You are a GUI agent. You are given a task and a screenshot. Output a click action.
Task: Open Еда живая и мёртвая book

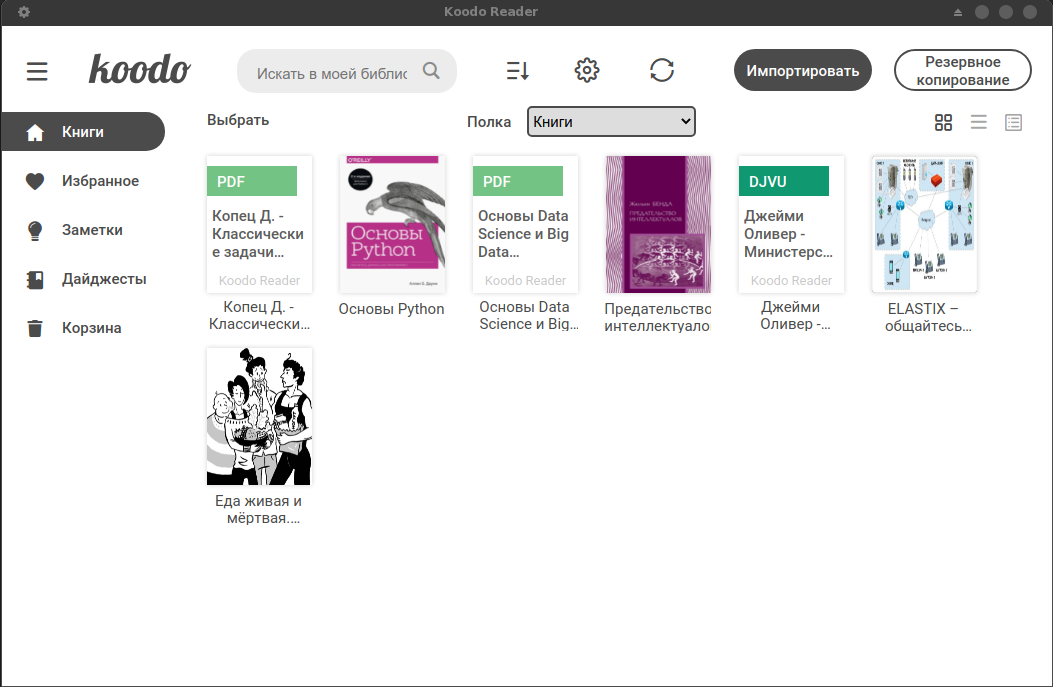259,416
